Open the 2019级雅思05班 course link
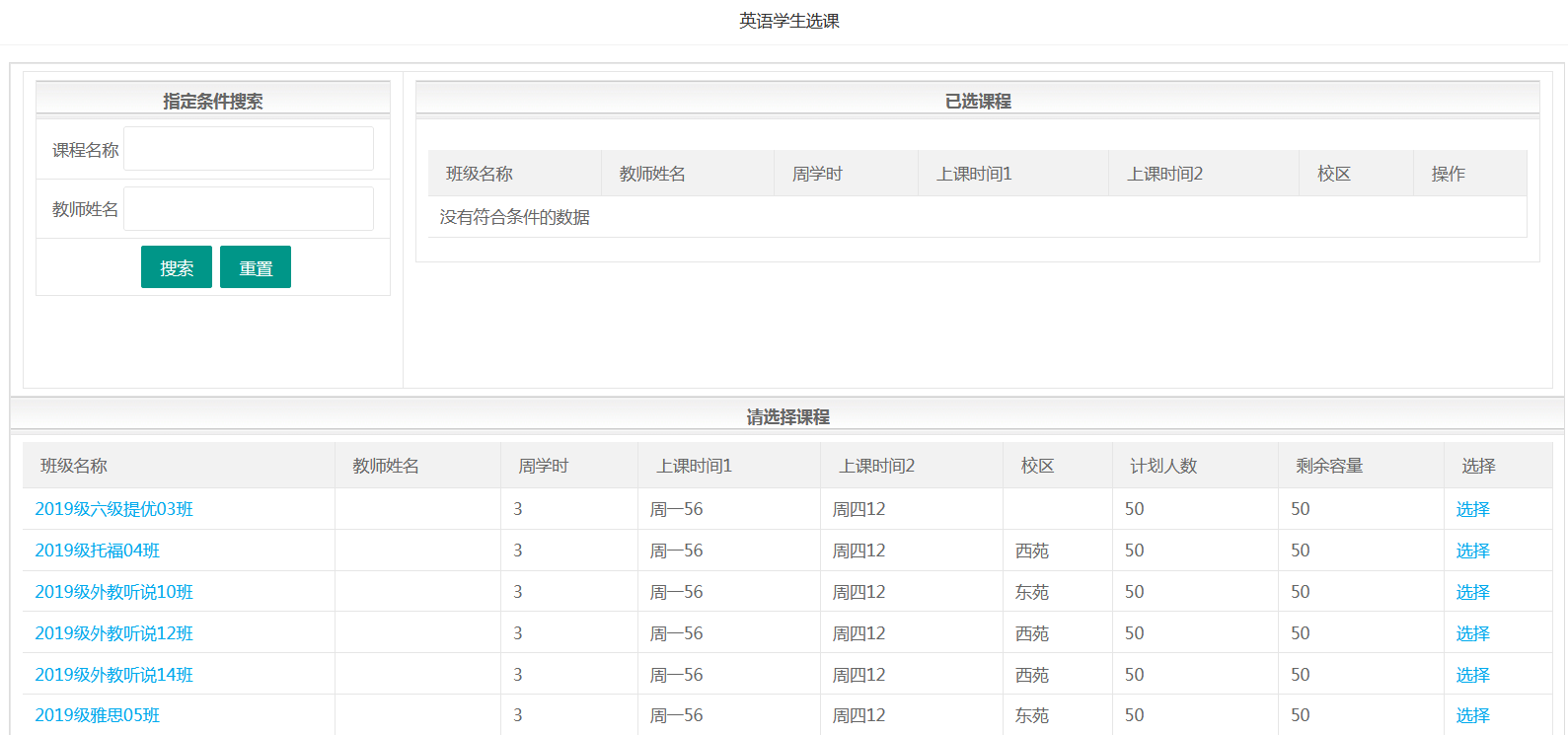Screen dimensions: 1568x735 tap(97, 715)
